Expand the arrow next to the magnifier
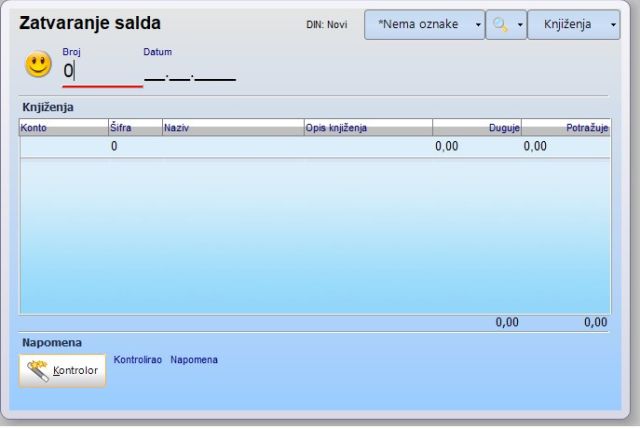 [x=520, y=24]
